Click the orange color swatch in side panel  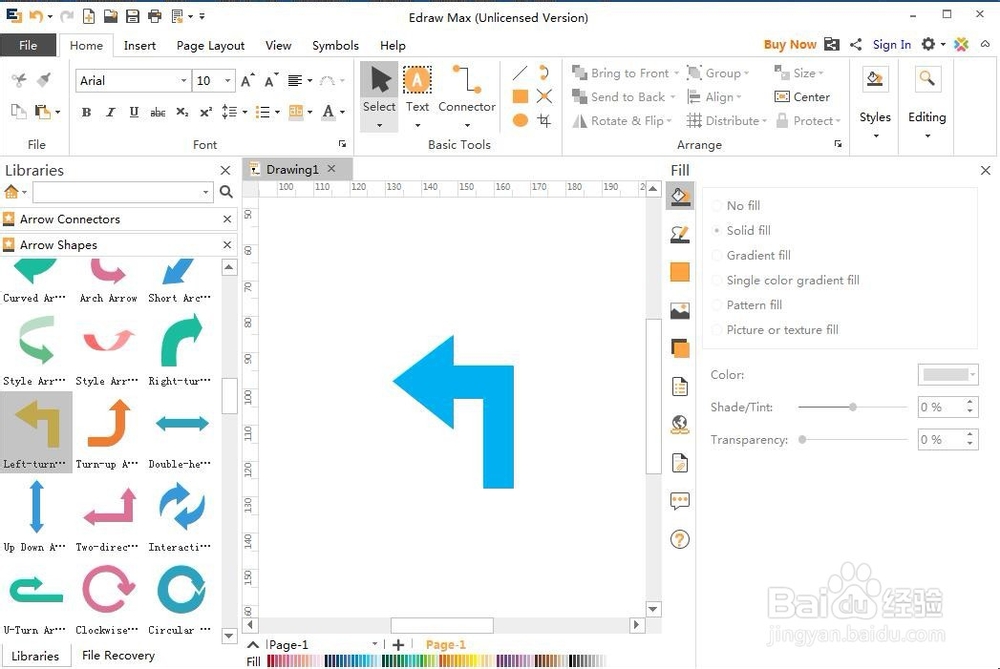[x=680, y=272]
